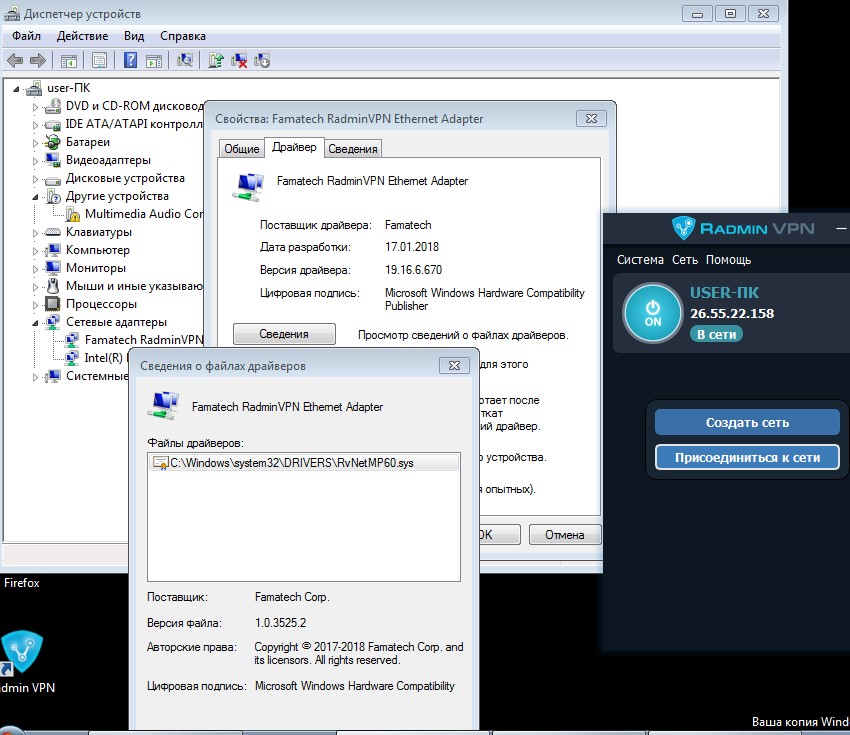Click the Disable device toolbar icon
This screenshot has height=735, width=850.
[262, 60]
